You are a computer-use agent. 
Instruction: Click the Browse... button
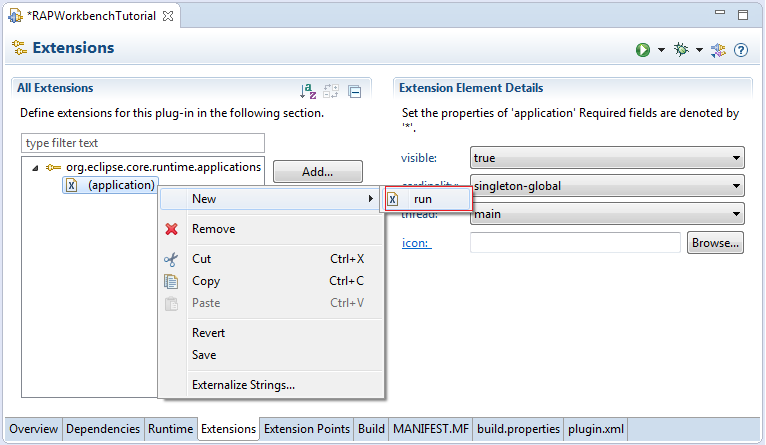pyautogui.click(x=715, y=243)
